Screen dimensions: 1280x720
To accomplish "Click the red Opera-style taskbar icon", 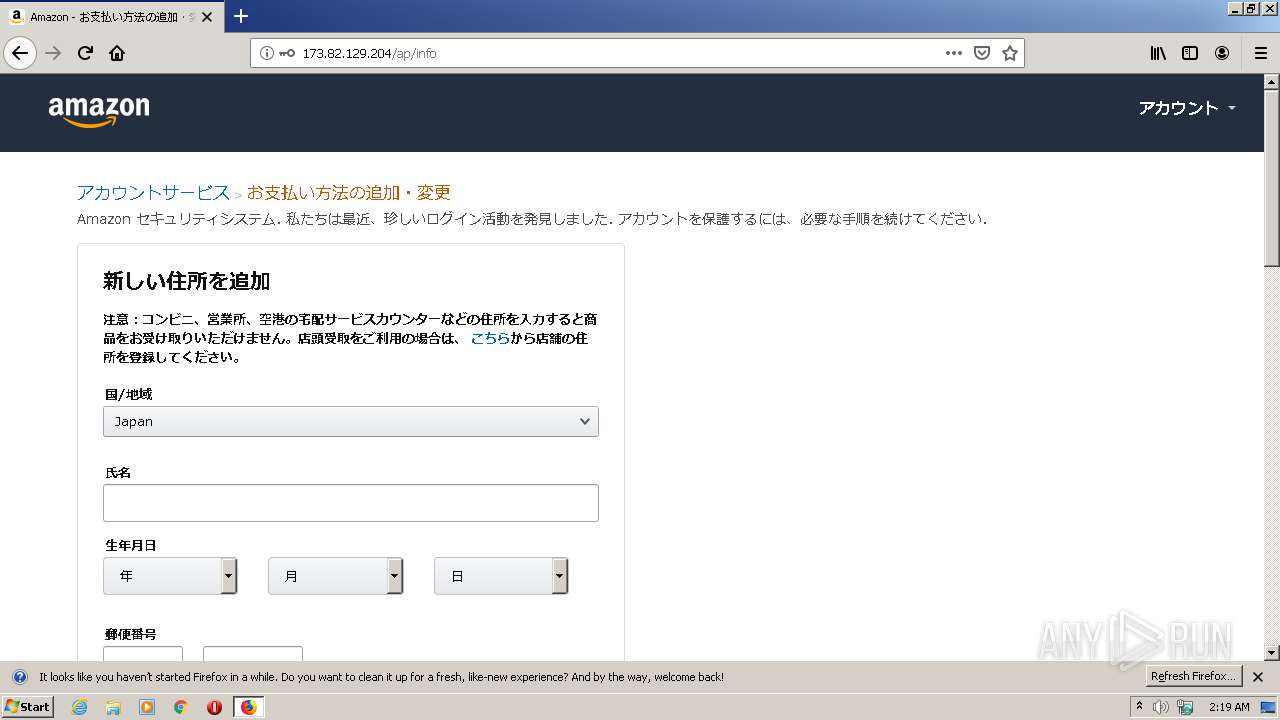I will click(214, 707).
